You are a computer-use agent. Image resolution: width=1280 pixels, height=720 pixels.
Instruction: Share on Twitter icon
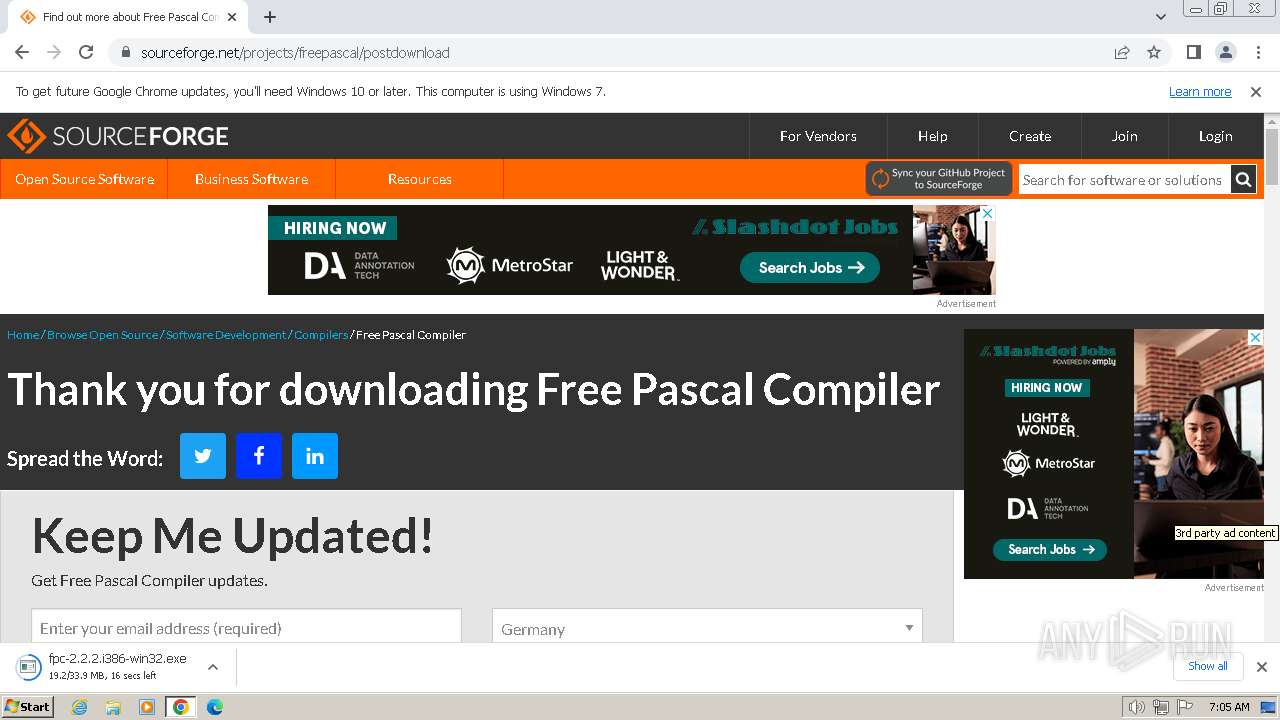203,456
